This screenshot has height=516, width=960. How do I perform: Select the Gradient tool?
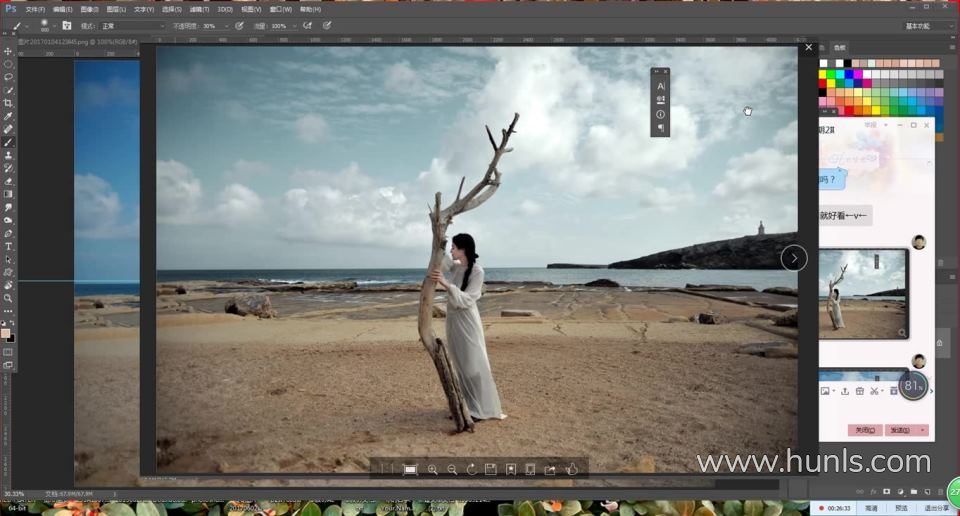(x=8, y=194)
